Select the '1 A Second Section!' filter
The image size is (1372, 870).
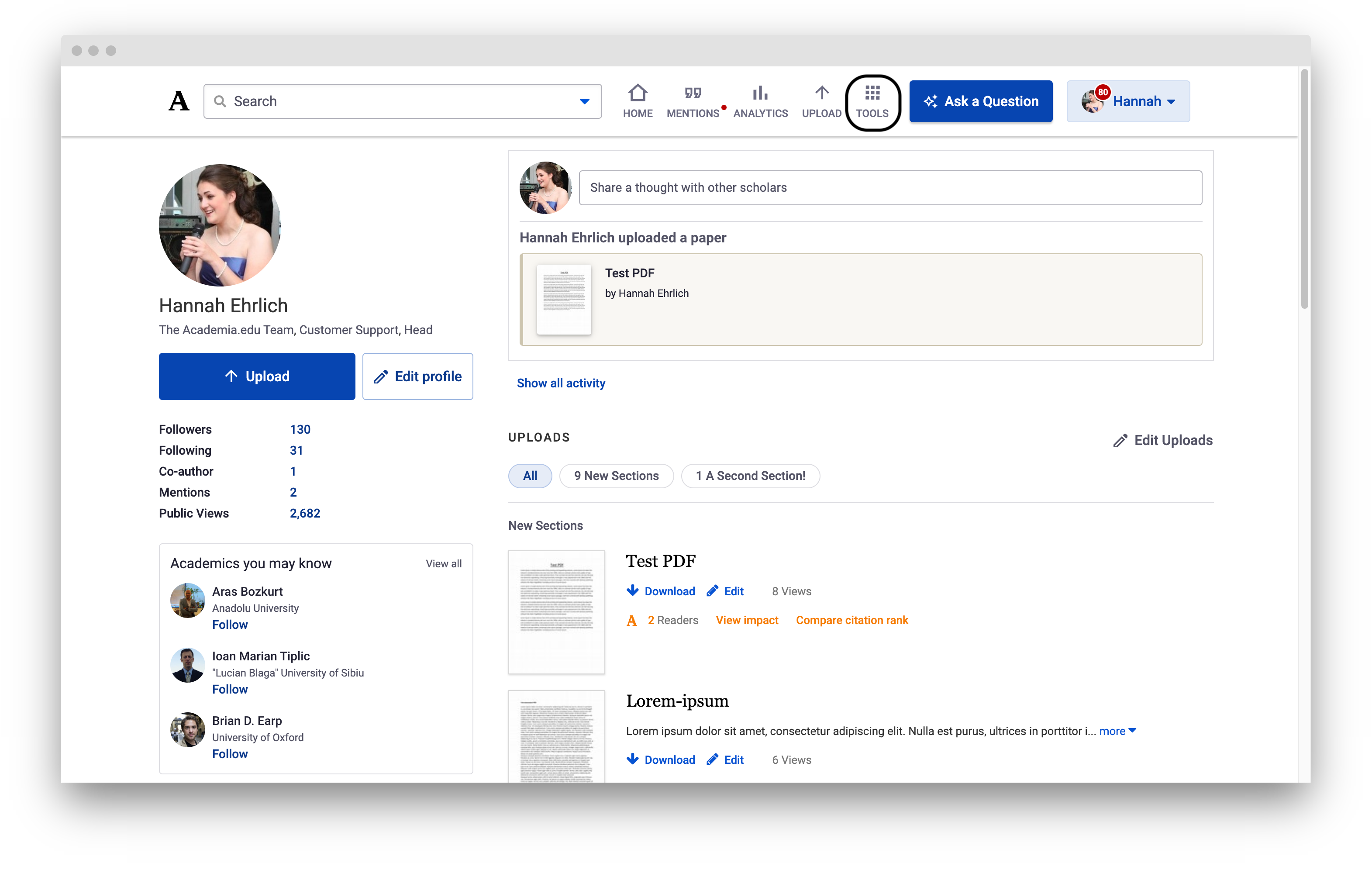[x=750, y=476]
